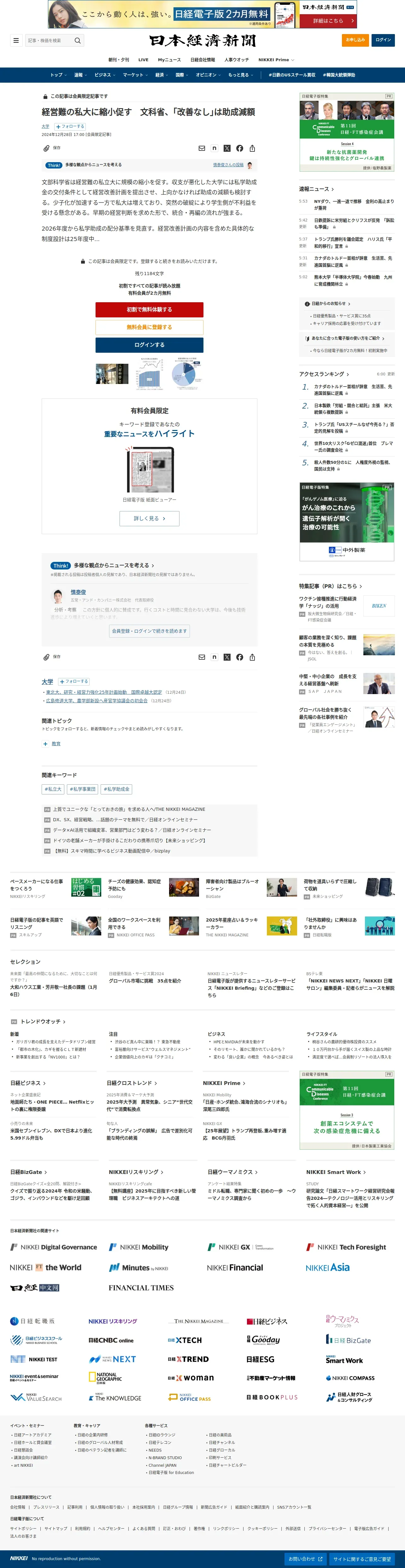Screen dimensions: 405x1568
Task: Open the 朝刊・夕刊 menu item
Action: click(119, 60)
